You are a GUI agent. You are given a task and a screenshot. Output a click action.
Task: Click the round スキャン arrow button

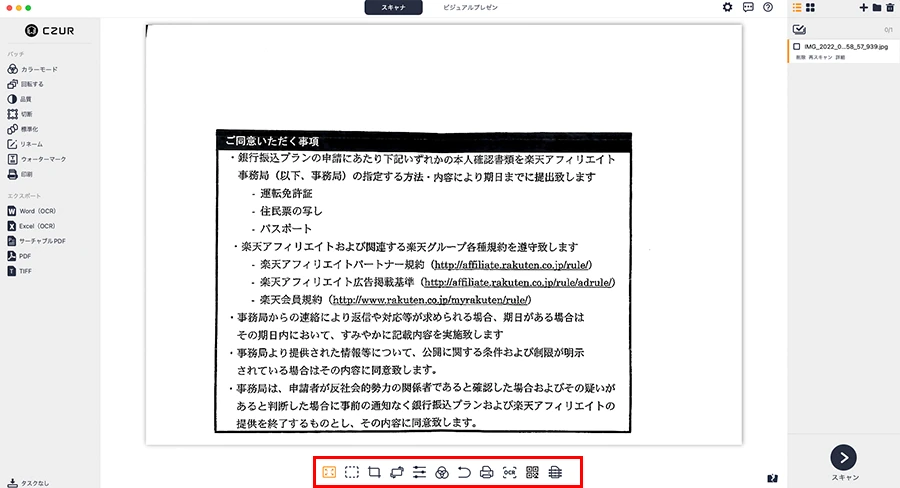click(x=844, y=458)
